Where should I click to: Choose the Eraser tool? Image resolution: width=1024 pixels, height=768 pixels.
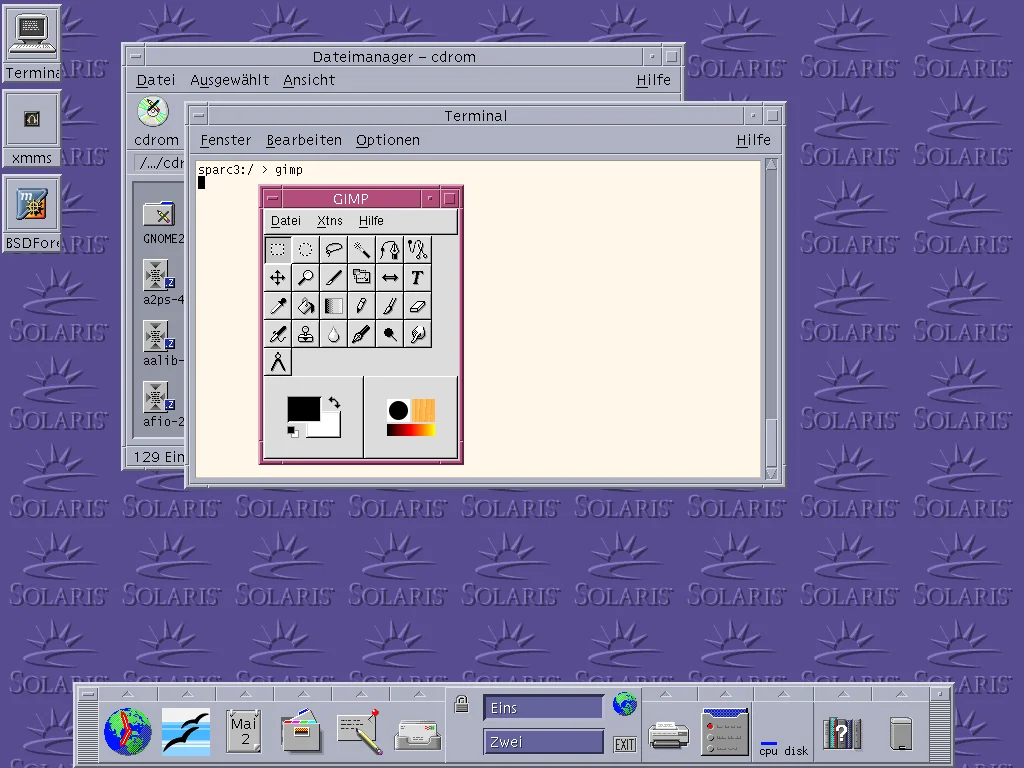tap(418, 306)
